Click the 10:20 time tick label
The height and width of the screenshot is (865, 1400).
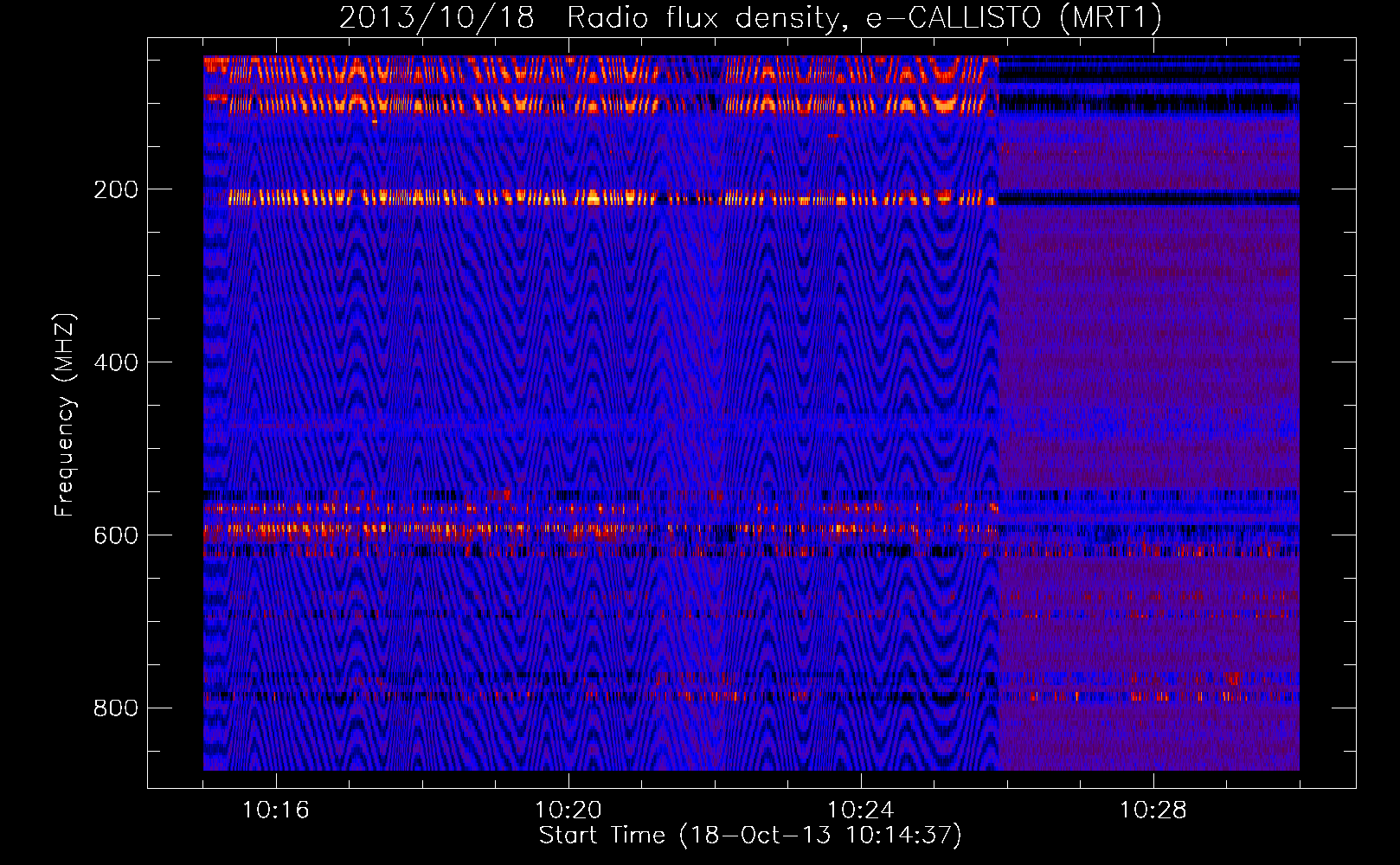568,811
